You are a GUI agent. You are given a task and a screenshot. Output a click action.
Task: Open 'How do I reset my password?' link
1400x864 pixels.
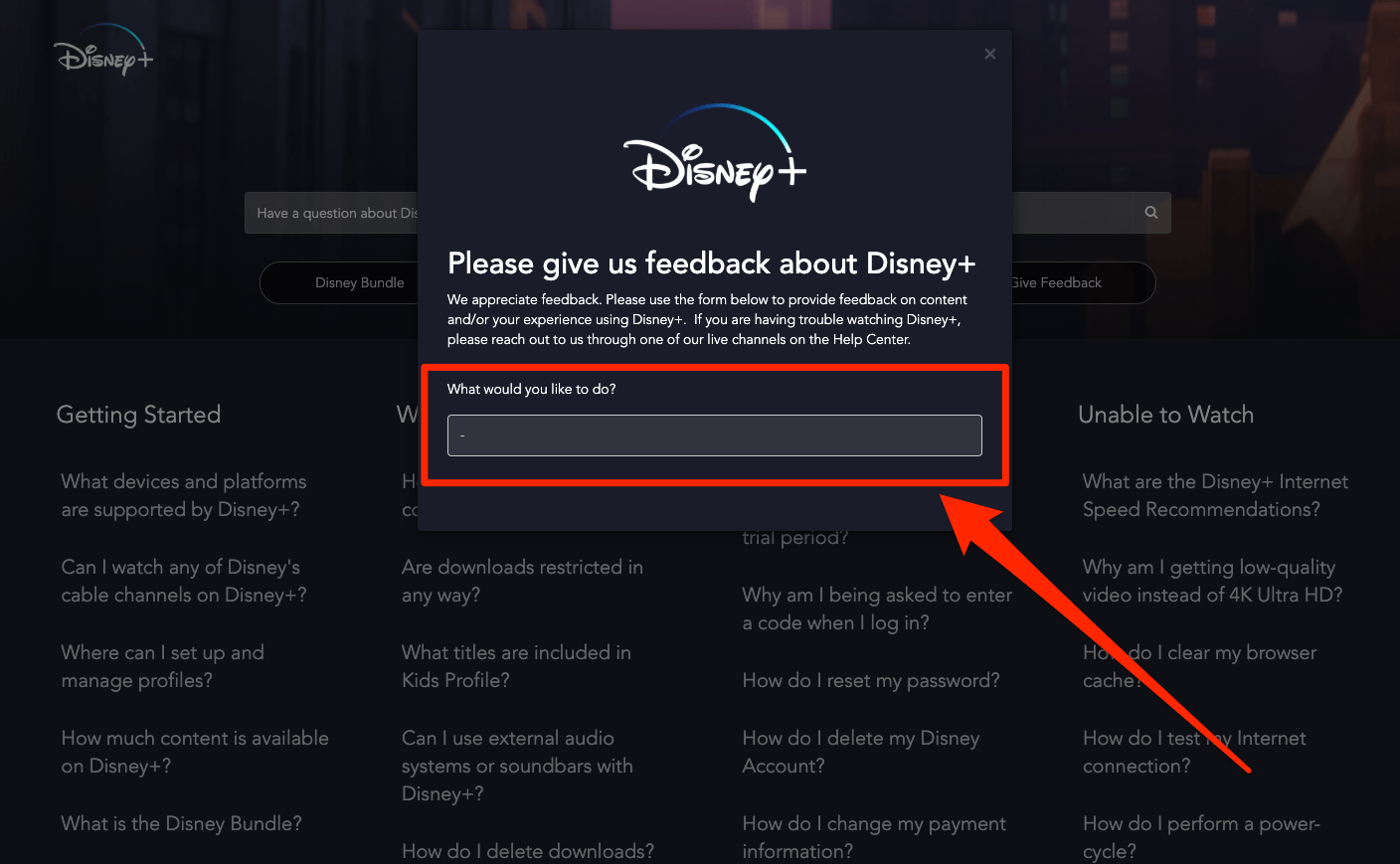click(x=871, y=680)
